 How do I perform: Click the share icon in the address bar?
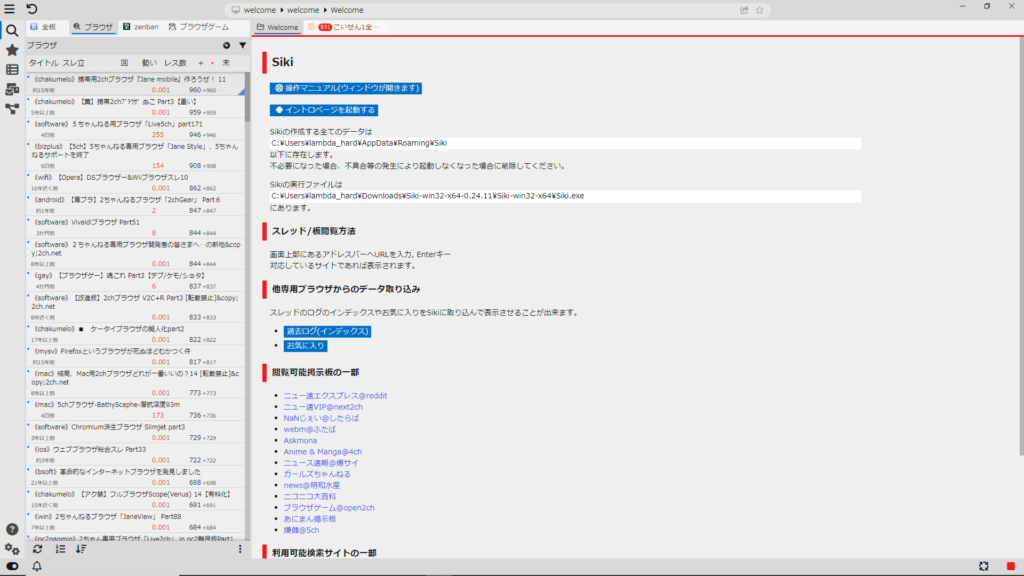(744, 10)
